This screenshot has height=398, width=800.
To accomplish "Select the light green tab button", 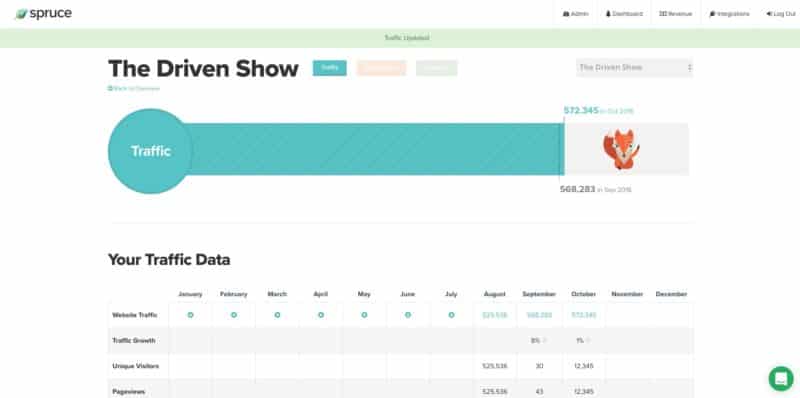I will [x=437, y=68].
